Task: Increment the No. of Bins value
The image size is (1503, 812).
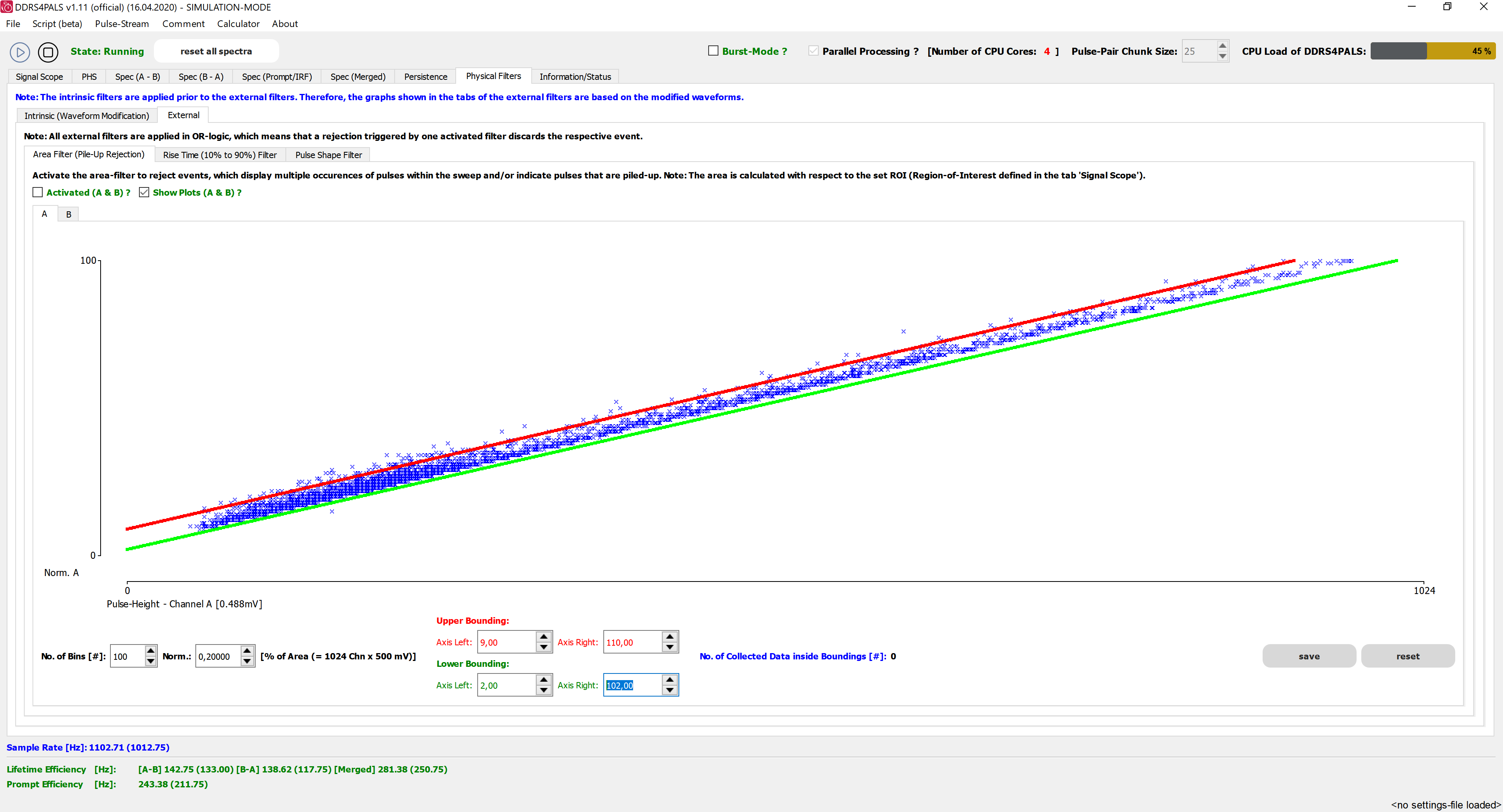Action: 150,650
